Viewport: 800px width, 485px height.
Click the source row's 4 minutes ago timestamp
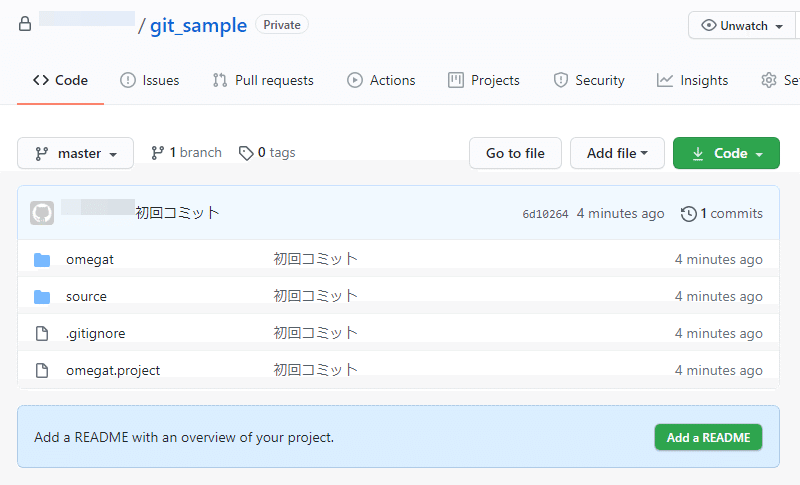point(718,296)
